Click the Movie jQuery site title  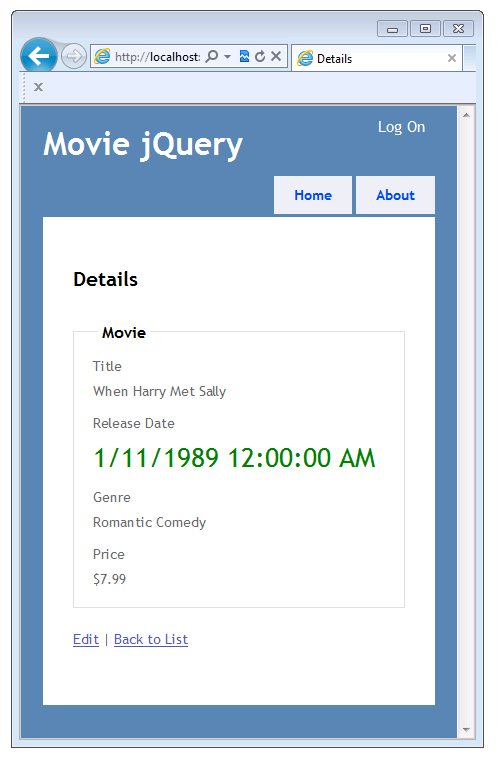pos(143,145)
